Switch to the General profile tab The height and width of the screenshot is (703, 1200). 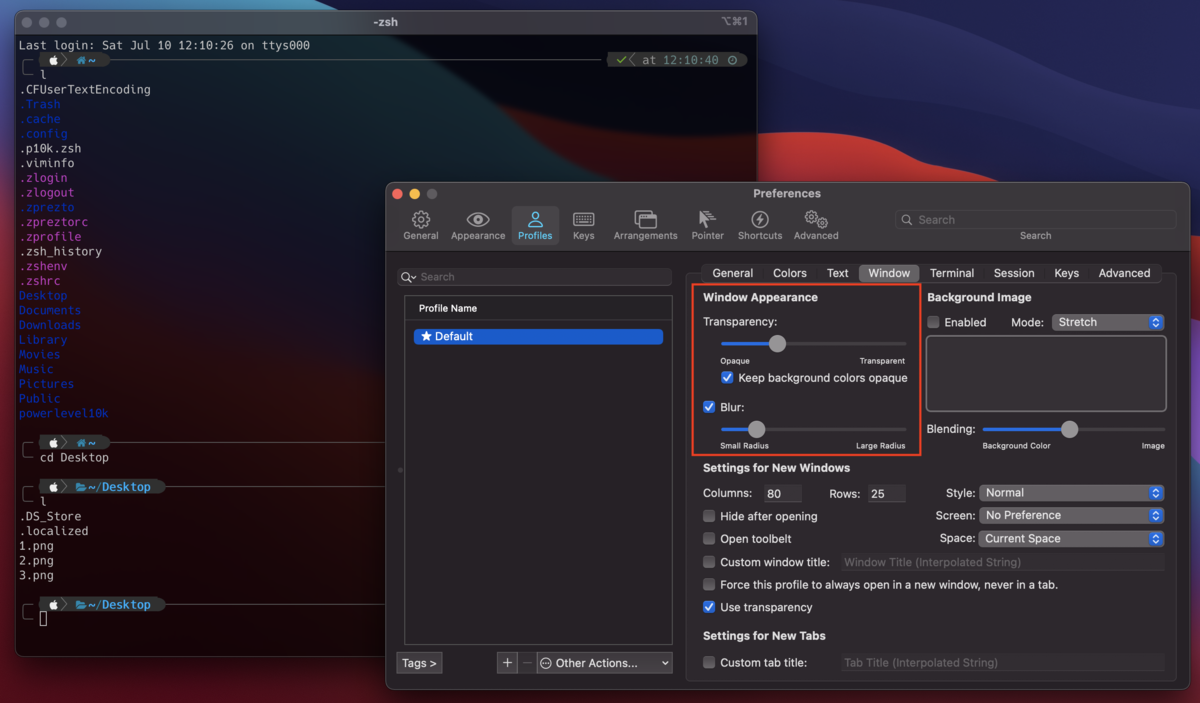click(732, 273)
